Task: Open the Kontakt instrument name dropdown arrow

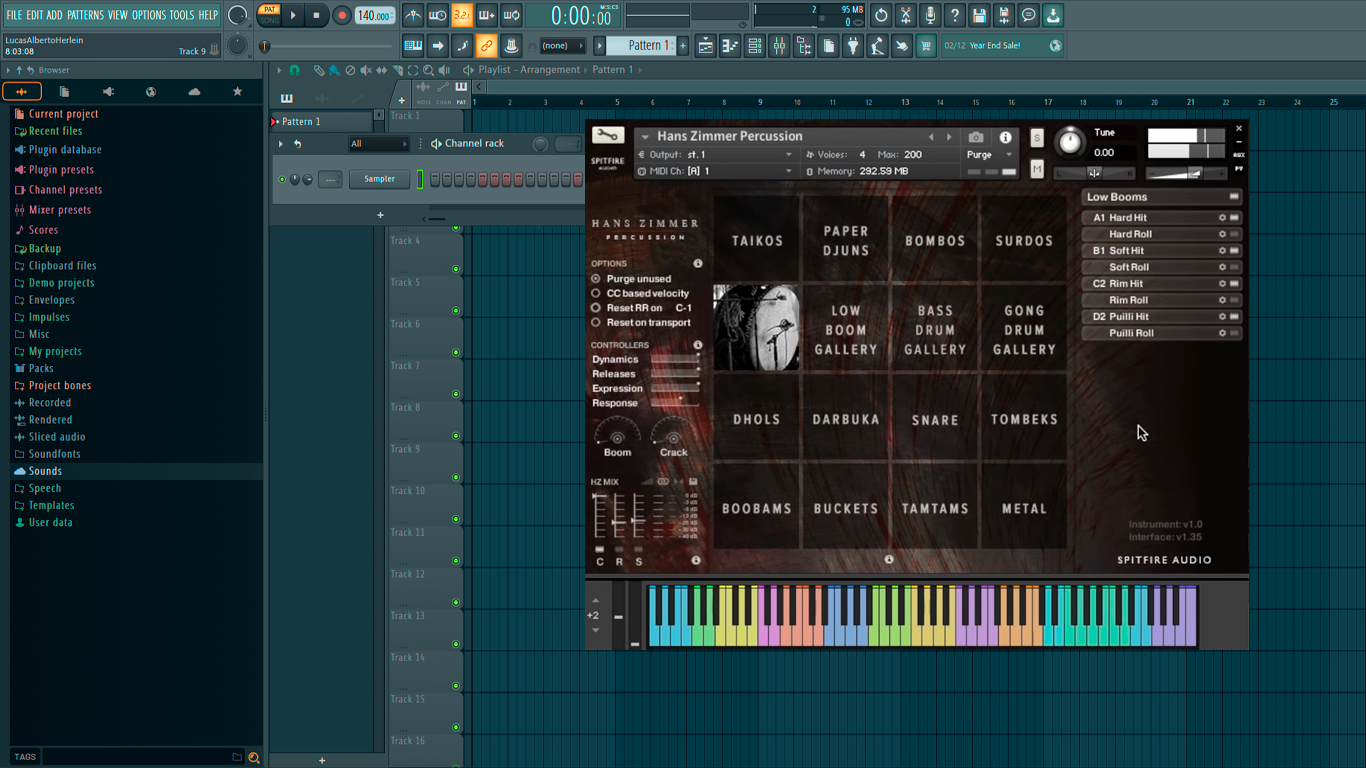Action: (645, 137)
